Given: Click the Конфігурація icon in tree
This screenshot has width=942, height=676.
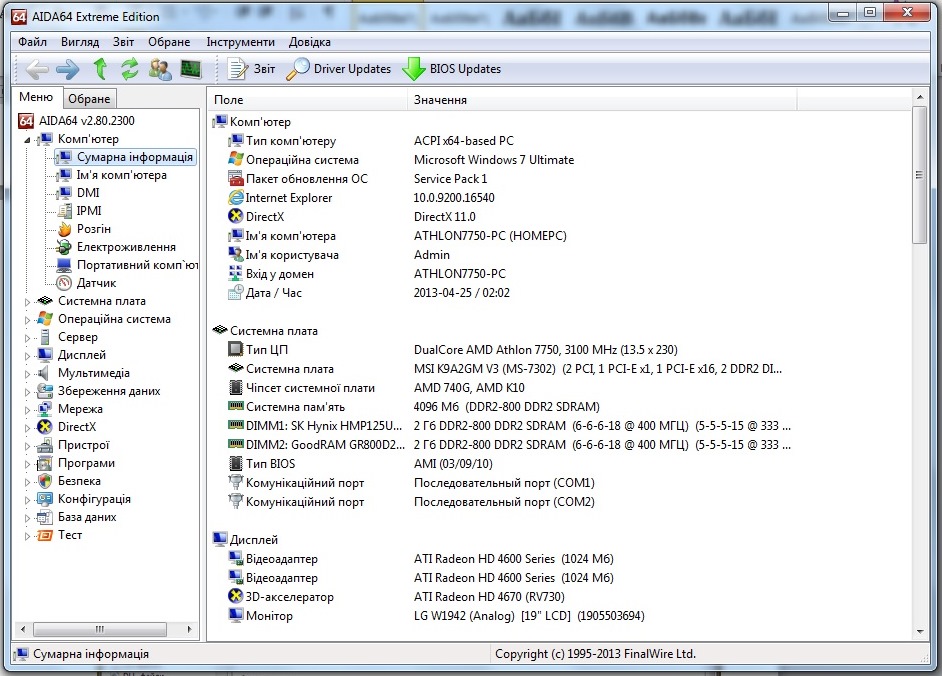Looking at the screenshot, I should pyautogui.click(x=45, y=499).
